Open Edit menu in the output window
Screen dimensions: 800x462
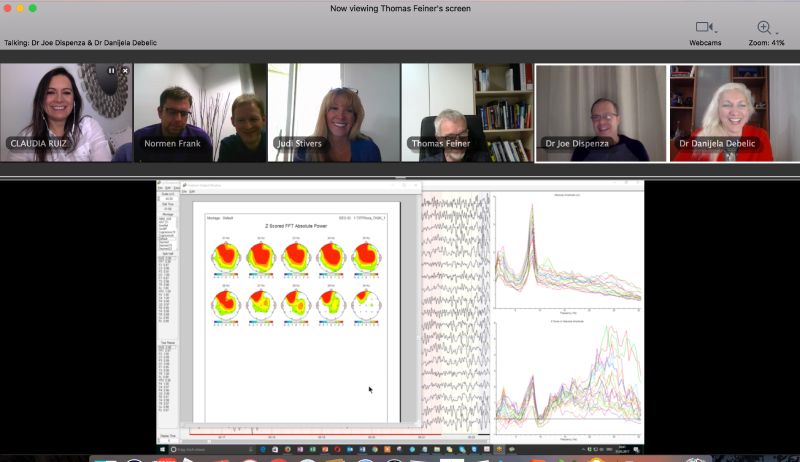(192, 191)
